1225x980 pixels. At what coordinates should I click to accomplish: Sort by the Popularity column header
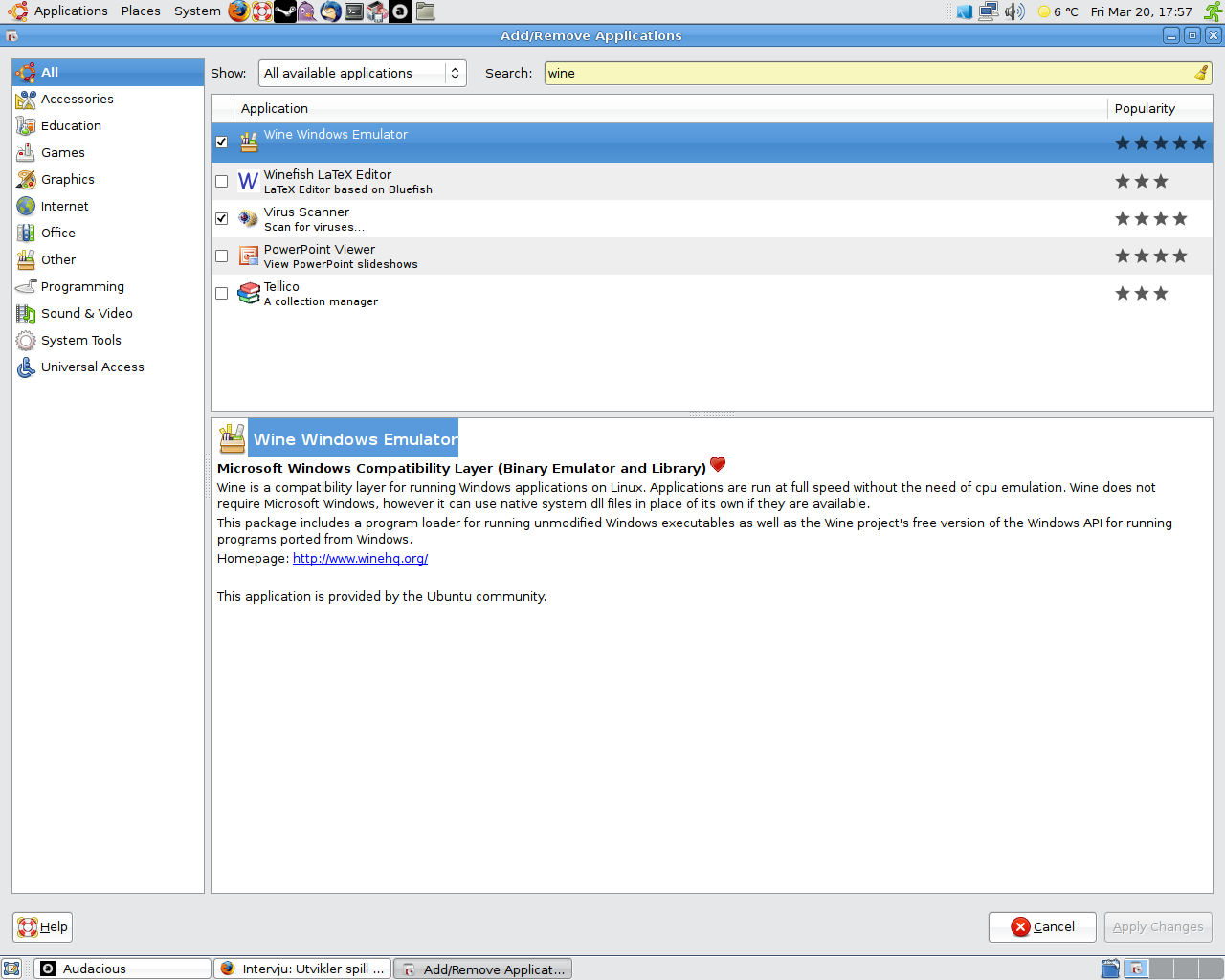pyautogui.click(x=1160, y=108)
